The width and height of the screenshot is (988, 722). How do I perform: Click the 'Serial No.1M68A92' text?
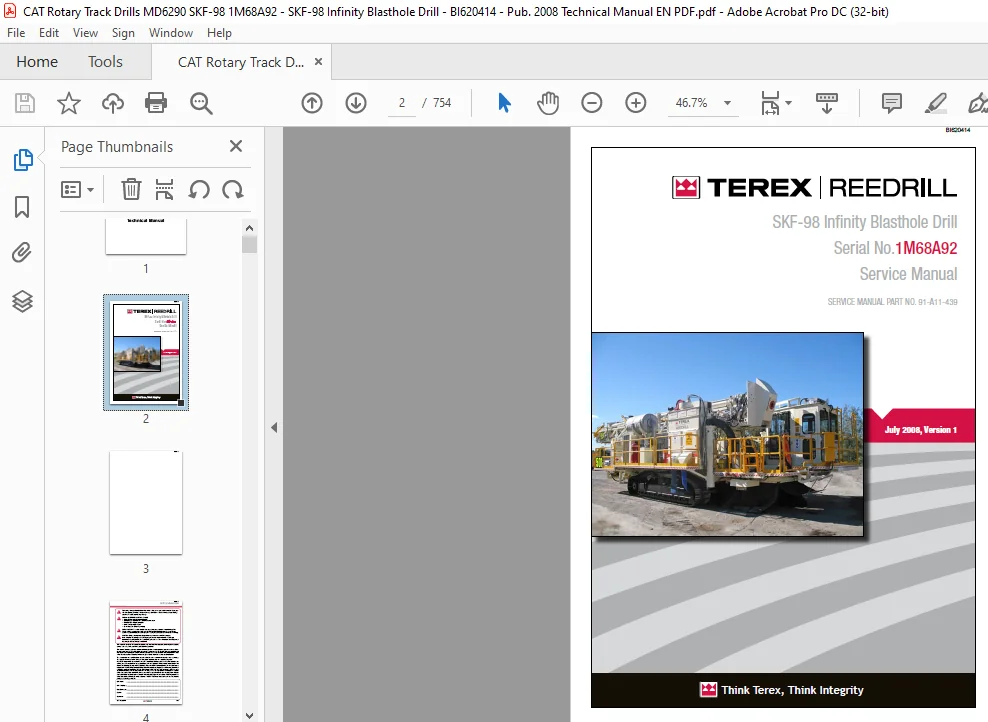coord(895,248)
